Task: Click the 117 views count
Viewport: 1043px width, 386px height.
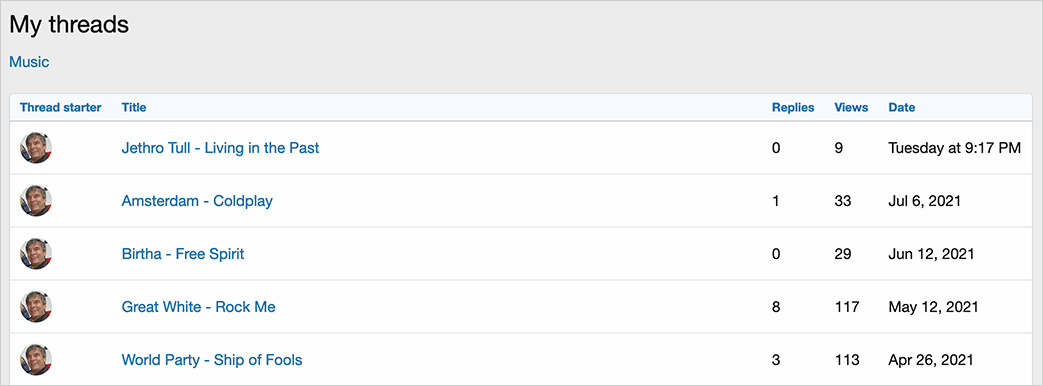Action: [847, 307]
